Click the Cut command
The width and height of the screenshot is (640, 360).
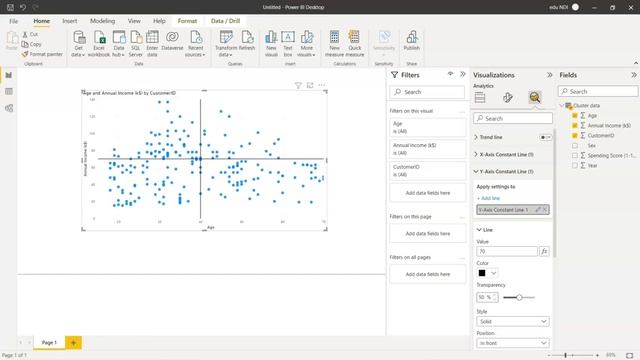tap(30, 35)
